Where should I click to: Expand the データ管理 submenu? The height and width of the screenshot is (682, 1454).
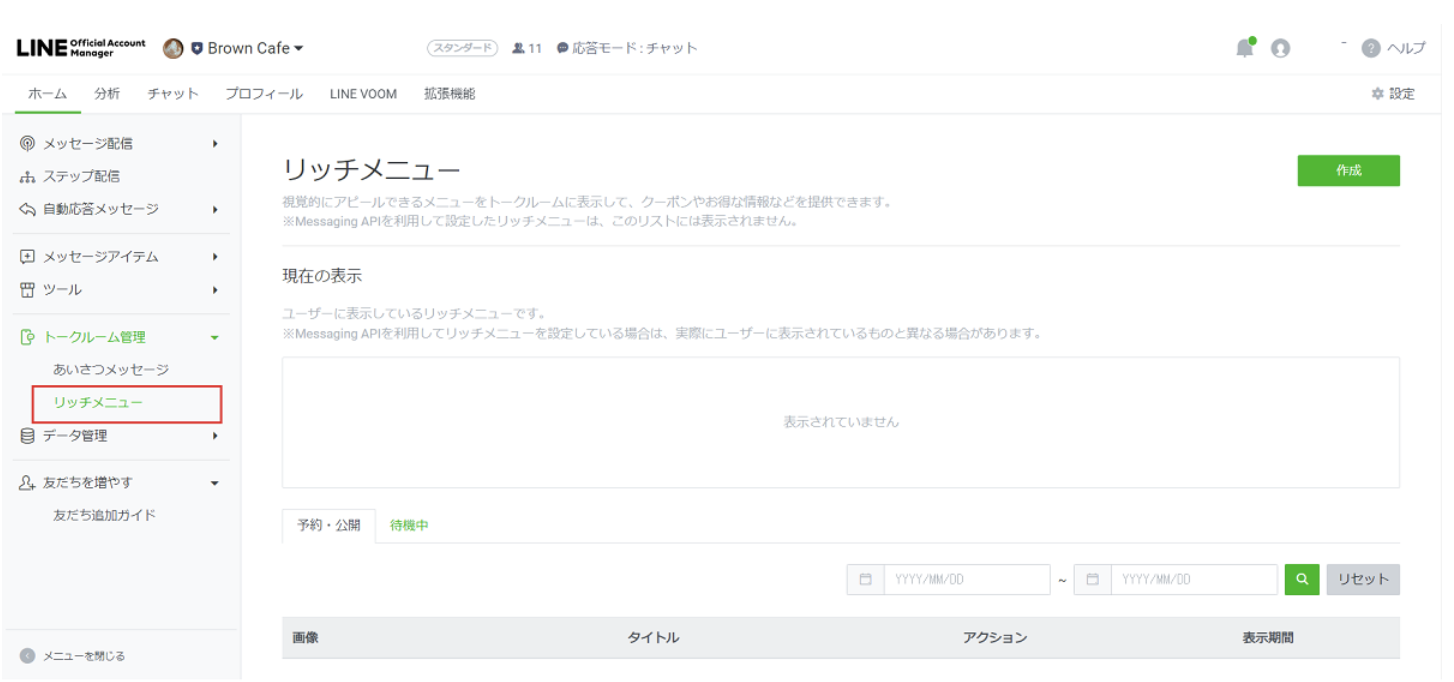[x=215, y=436]
